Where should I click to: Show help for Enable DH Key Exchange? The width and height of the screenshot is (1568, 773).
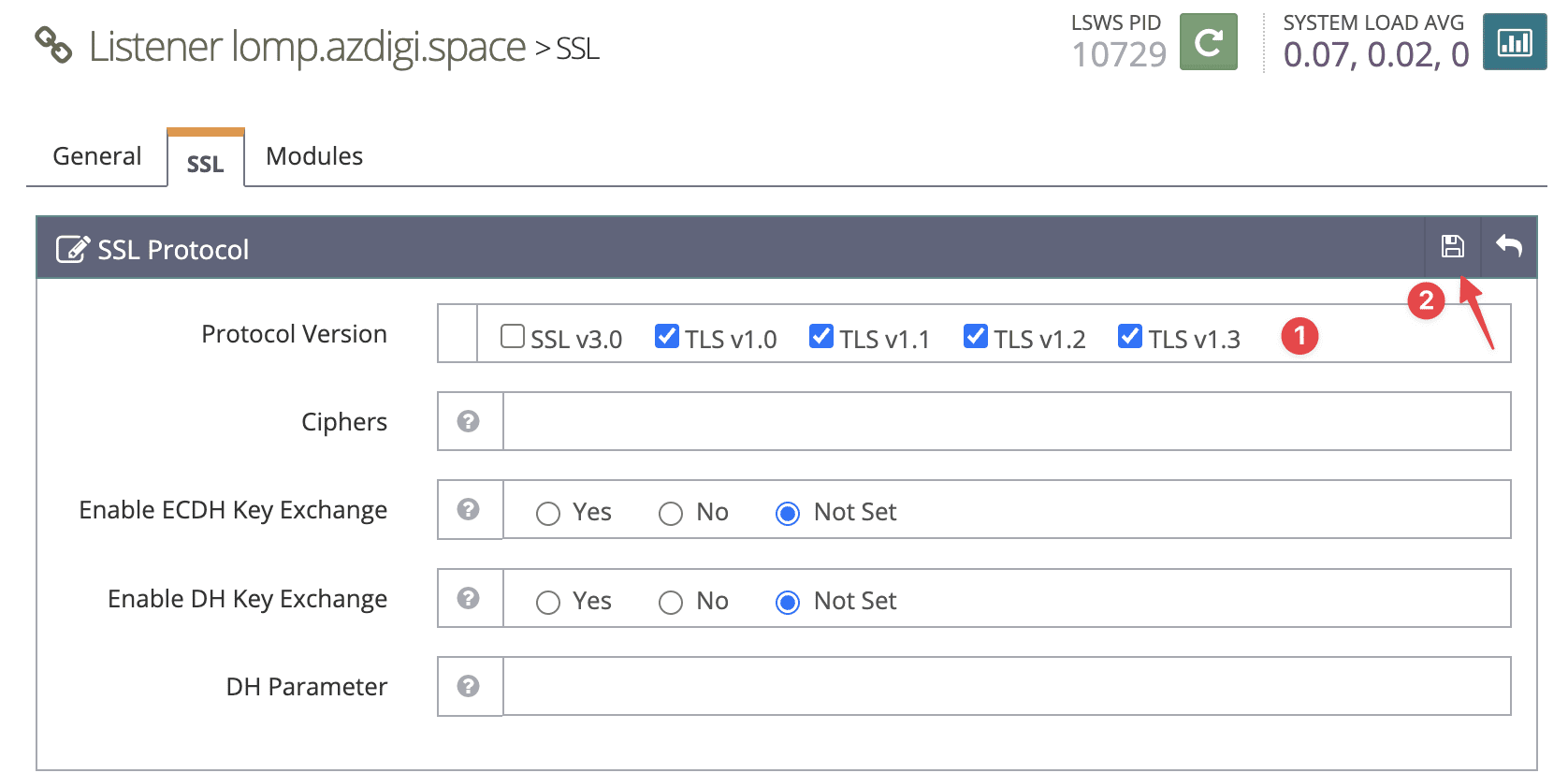tap(469, 598)
